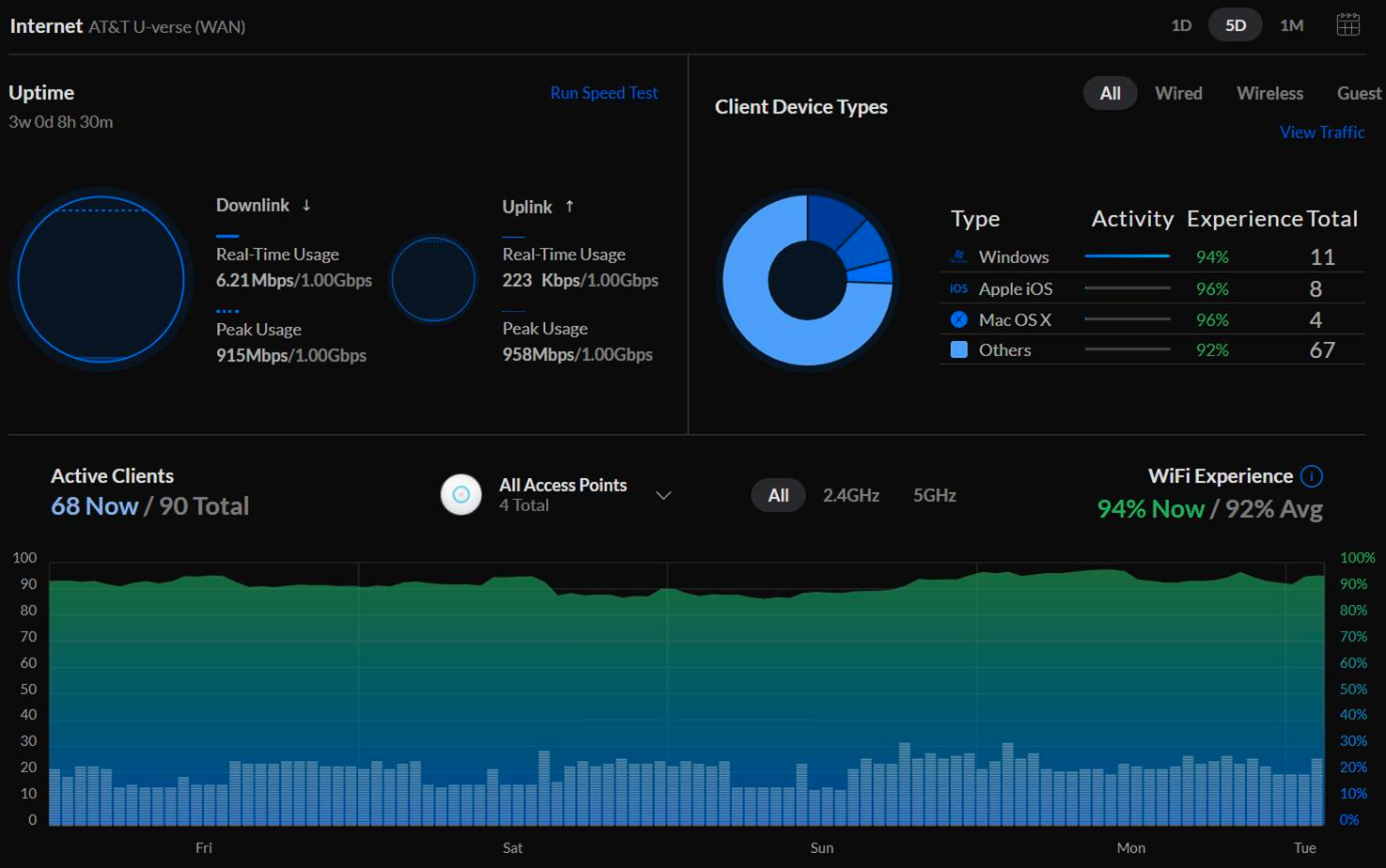Screen dimensions: 1386x868
Task: Filter active clients by 2.4GHz
Action: coord(851,495)
